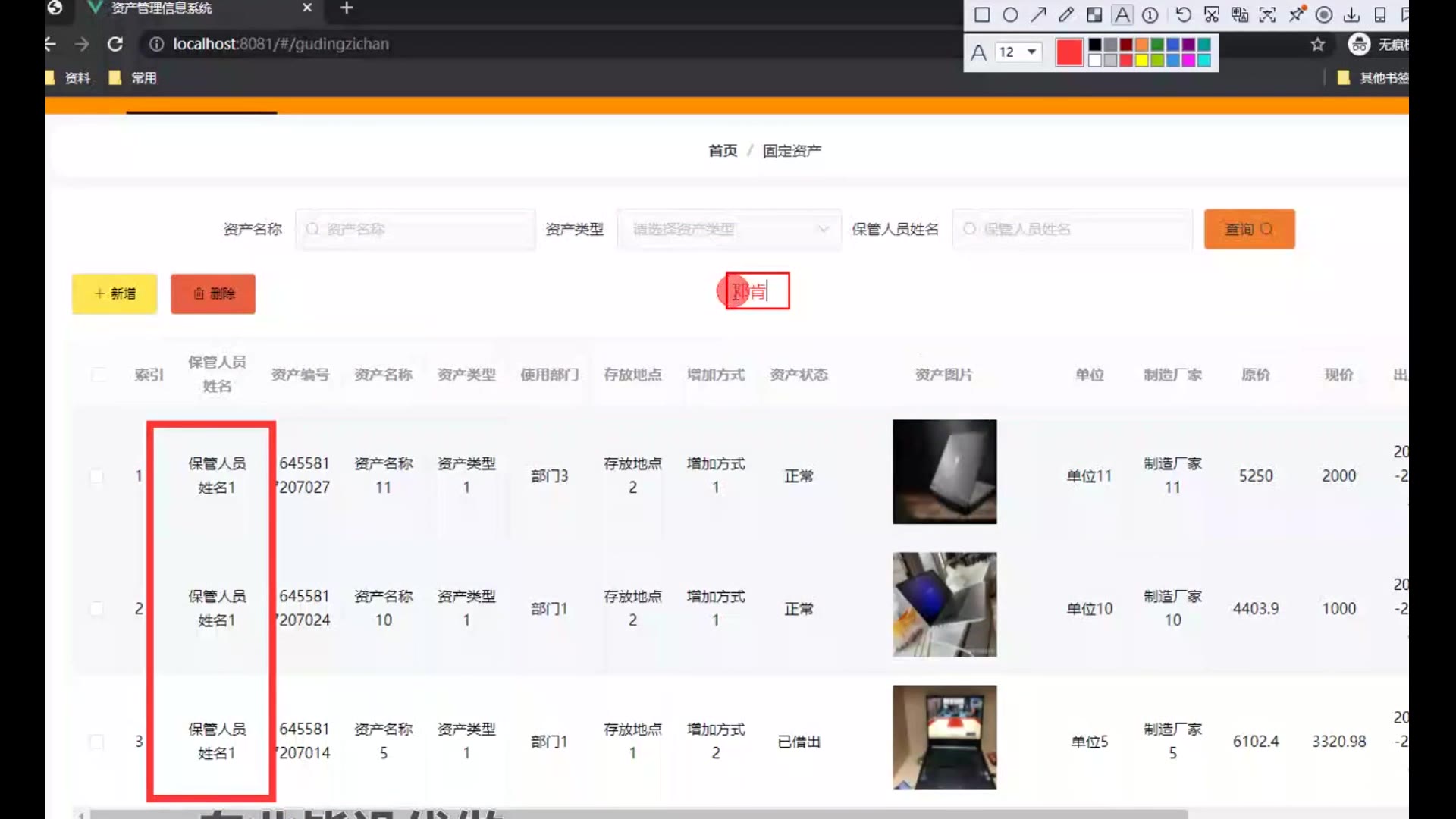Viewport: 1456px width, 819px height.
Task: Click 固定资产 in the breadcrumb
Action: (792, 151)
